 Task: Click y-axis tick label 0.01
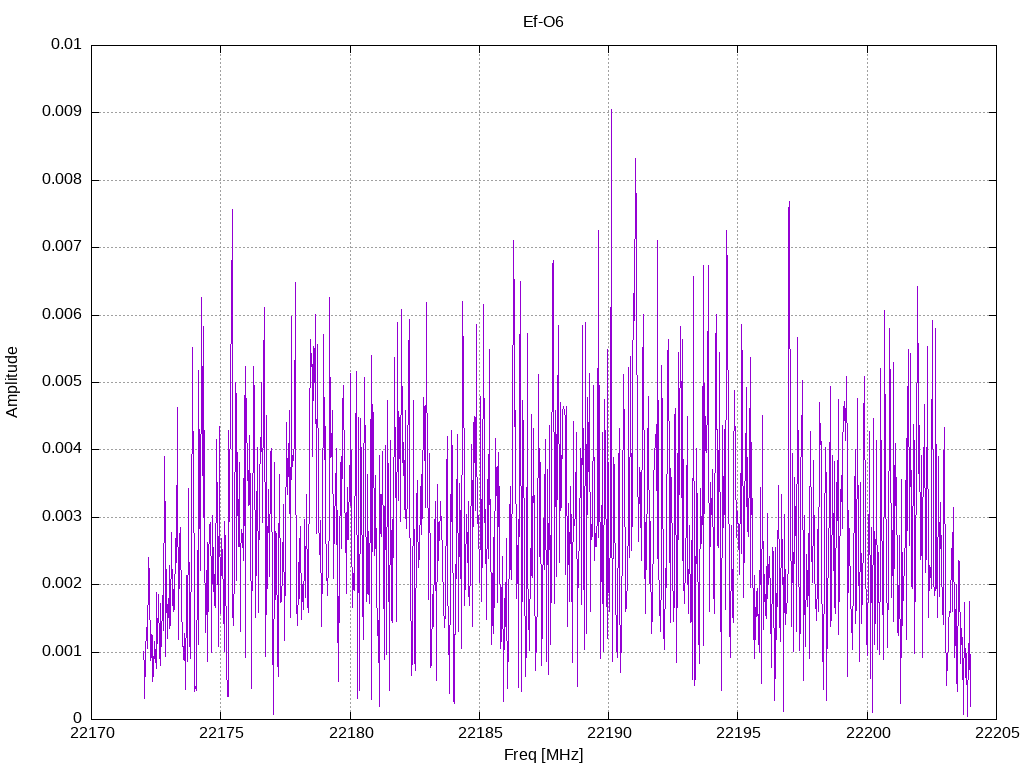pyautogui.click(x=66, y=44)
